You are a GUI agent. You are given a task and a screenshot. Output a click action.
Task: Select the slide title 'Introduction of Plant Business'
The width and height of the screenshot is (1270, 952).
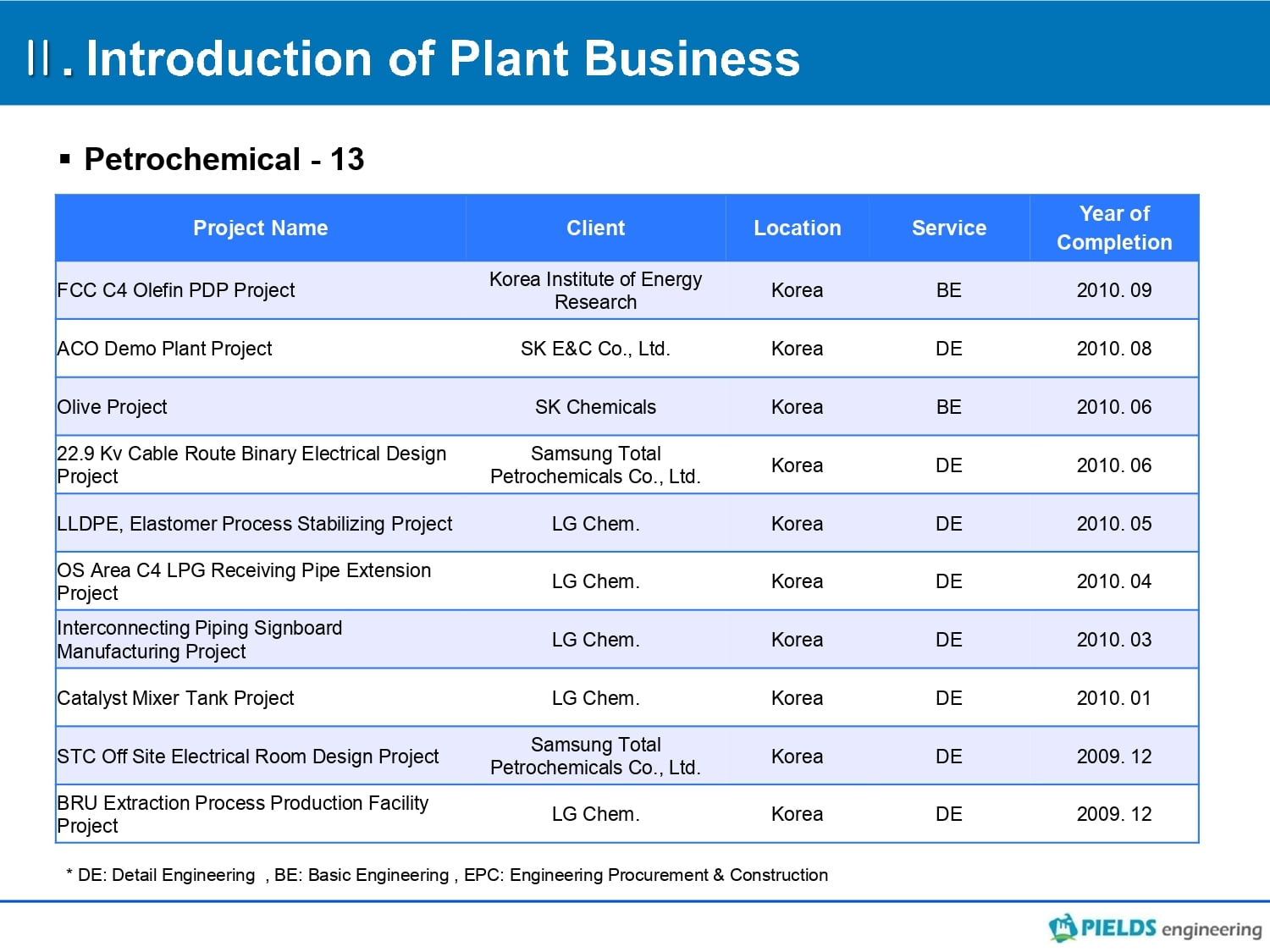tap(443, 58)
